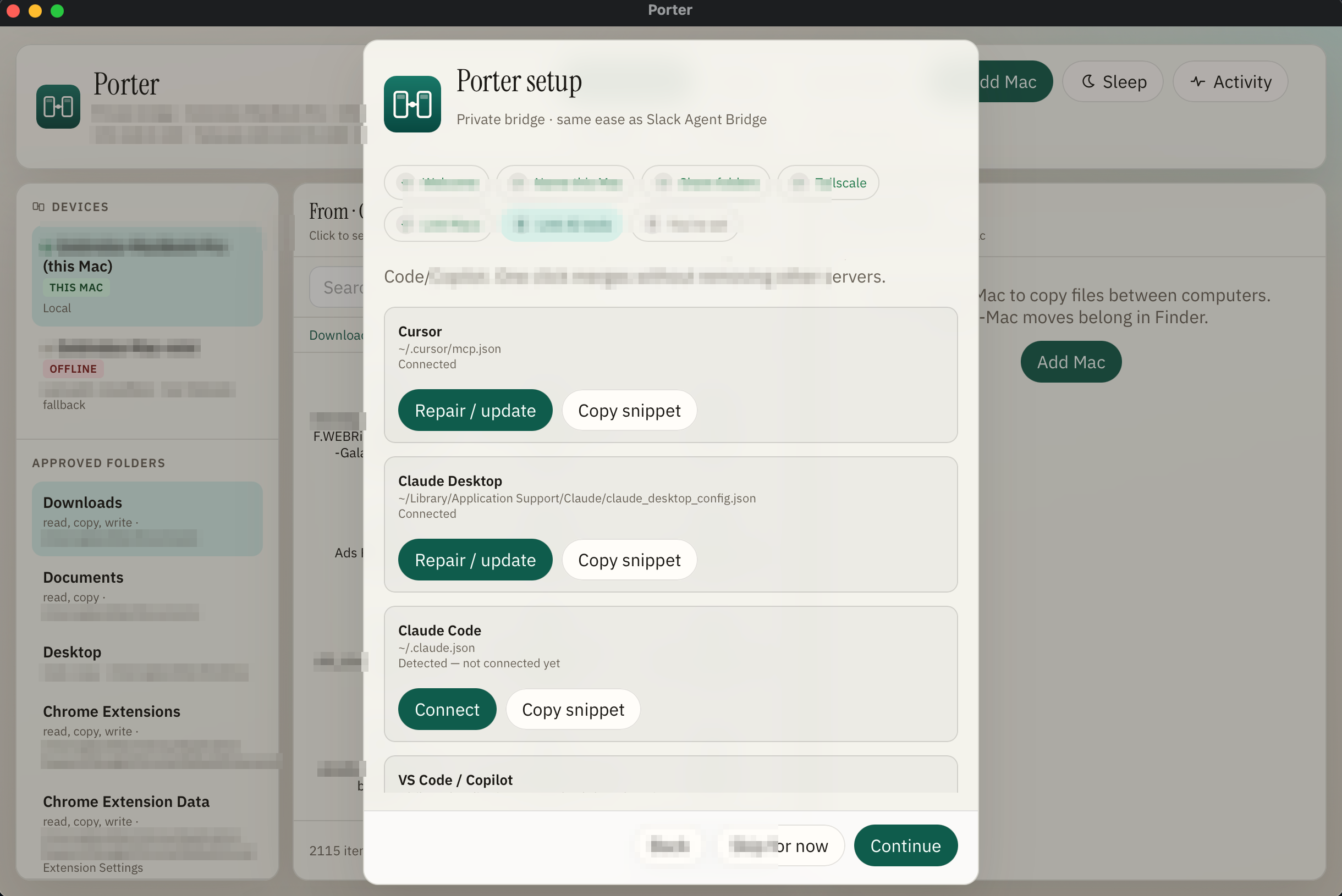This screenshot has width=1342, height=896.
Task: Click the Devices section icon
Action: click(x=38, y=207)
